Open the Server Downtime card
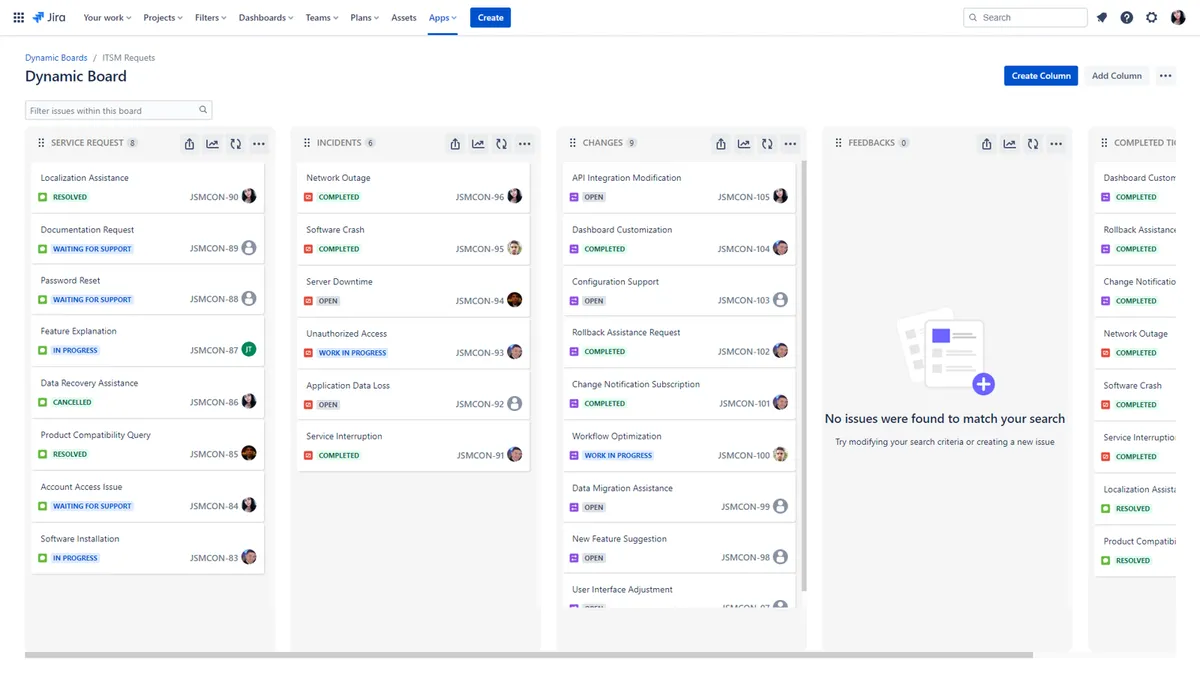The image size is (1200, 675). point(414,291)
